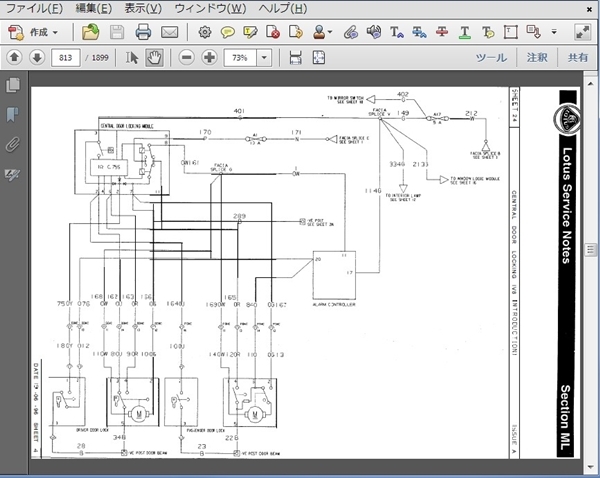Close the document with X button
Screen dimensions: 600x478
coord(590,10)
